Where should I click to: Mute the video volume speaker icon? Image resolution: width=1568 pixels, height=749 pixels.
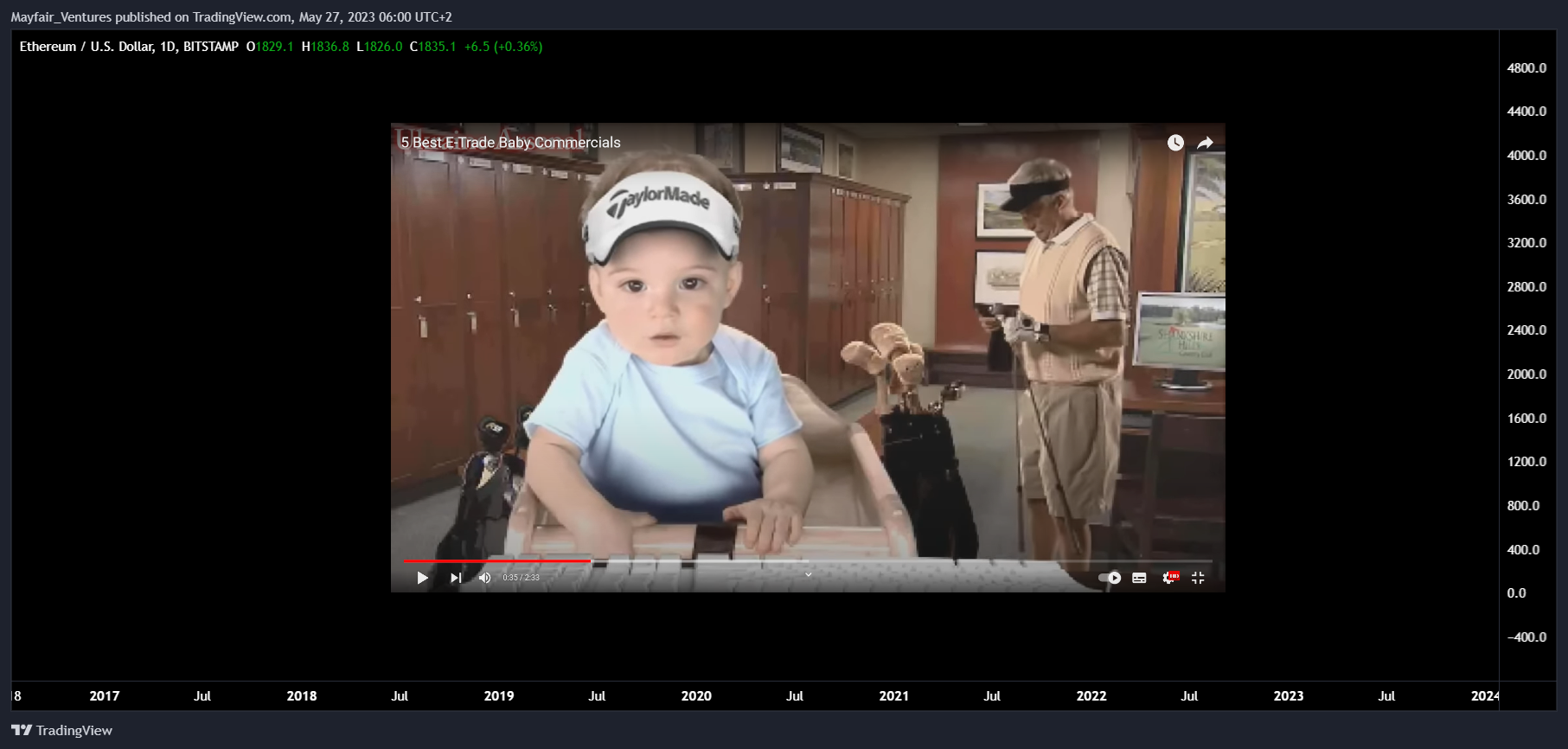pyautogui.click(x=485, y=578)
